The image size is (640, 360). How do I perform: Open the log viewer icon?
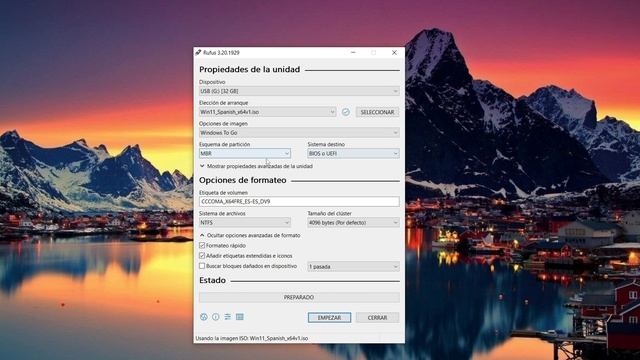240,317
